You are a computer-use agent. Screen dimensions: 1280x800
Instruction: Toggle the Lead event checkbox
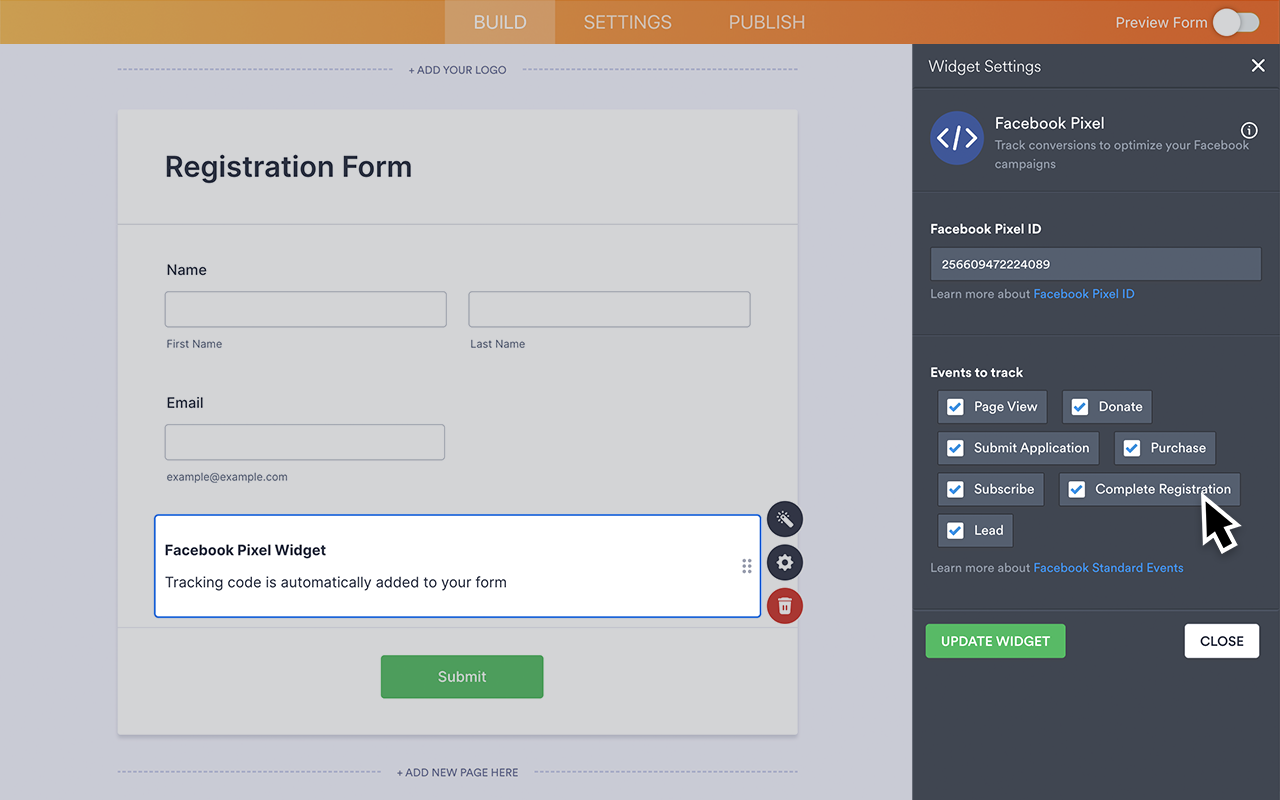tap(953, 530)
